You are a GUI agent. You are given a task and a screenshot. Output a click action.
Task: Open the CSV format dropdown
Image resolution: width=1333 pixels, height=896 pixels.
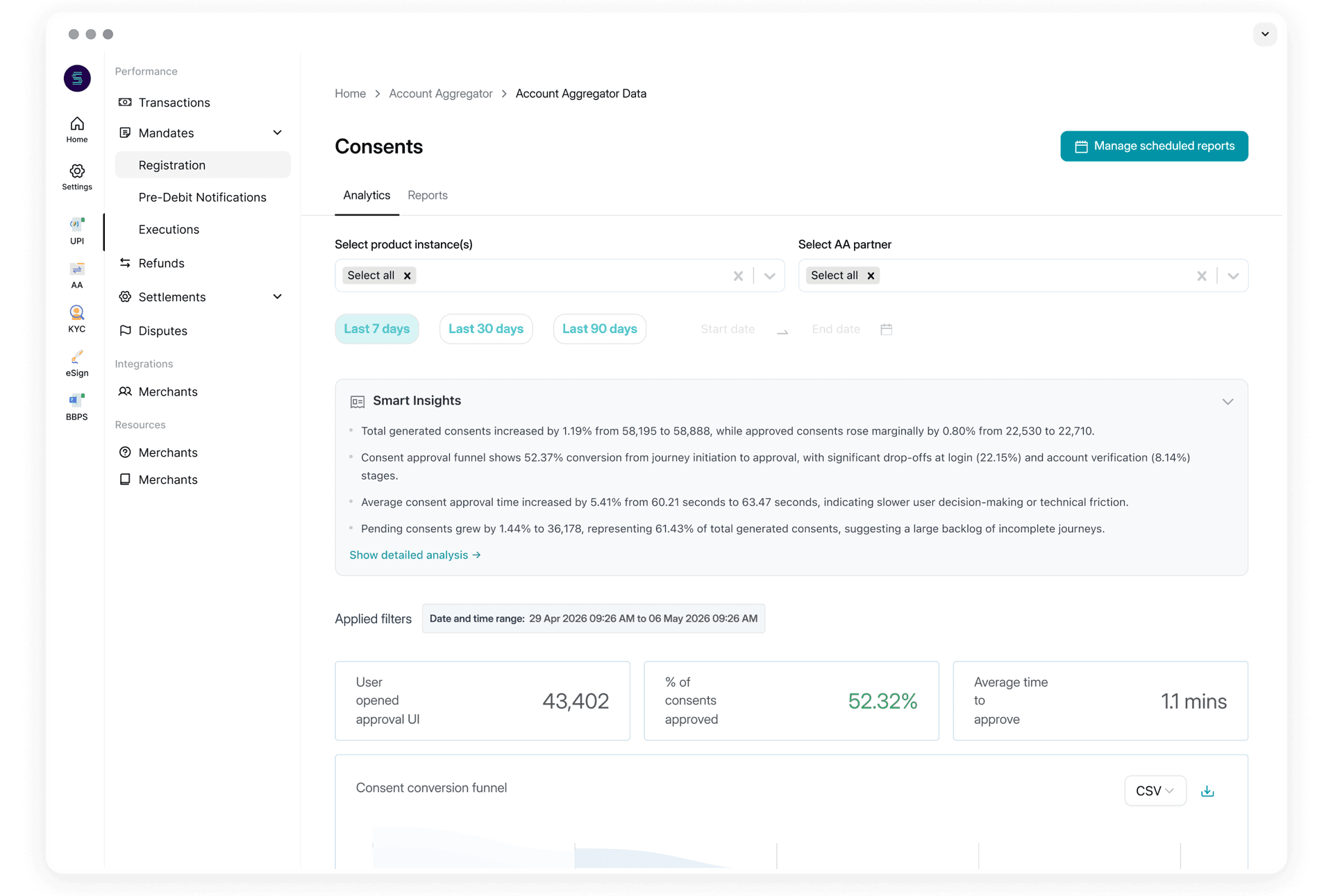(1155, 791)
